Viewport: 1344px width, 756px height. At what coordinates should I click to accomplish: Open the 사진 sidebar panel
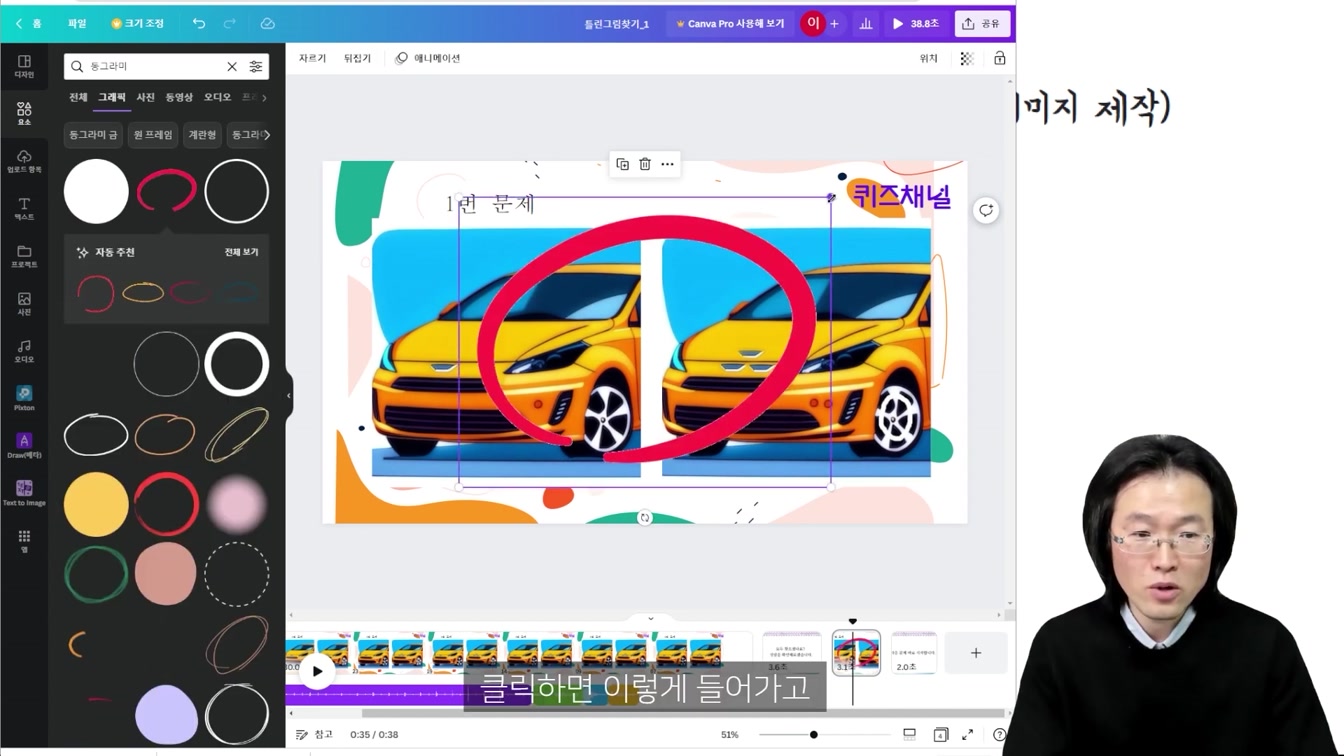(x=24, y=303)
